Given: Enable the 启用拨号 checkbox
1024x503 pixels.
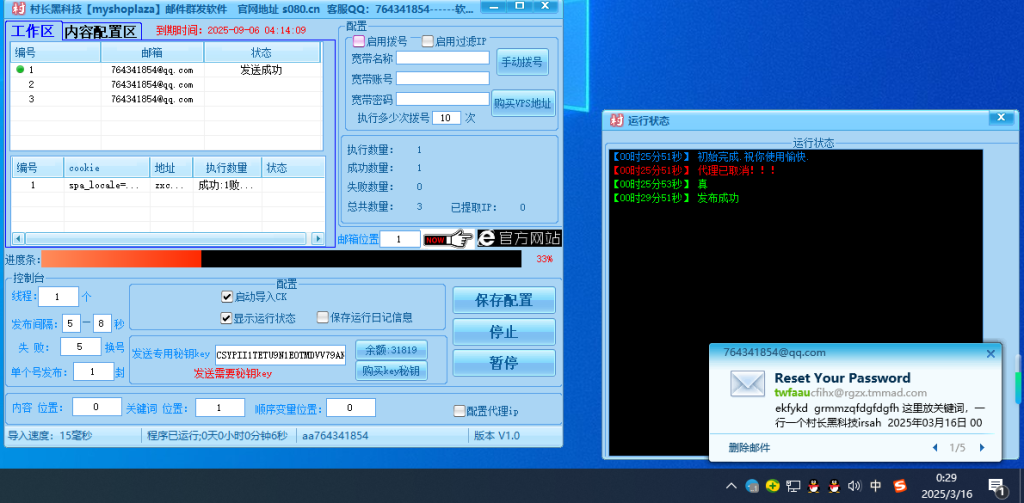Looking at the screenshot, I should 359,42.
